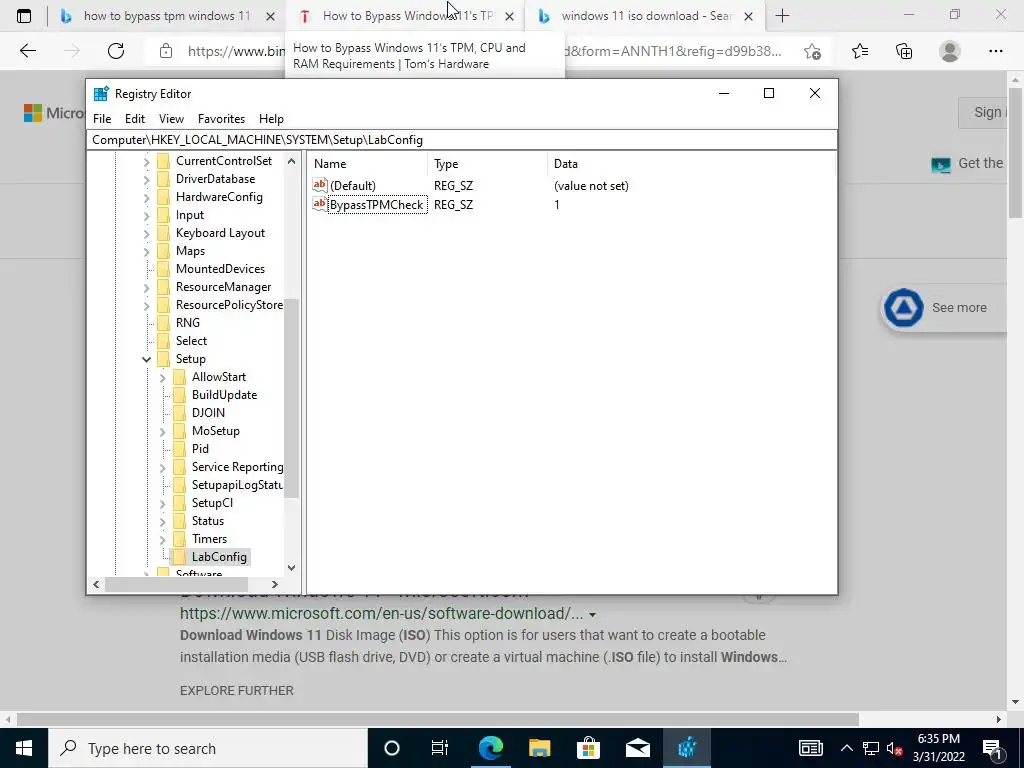Select the (Default) string value icon
Screen dimensions: 1024x768
tap(319, 185)
